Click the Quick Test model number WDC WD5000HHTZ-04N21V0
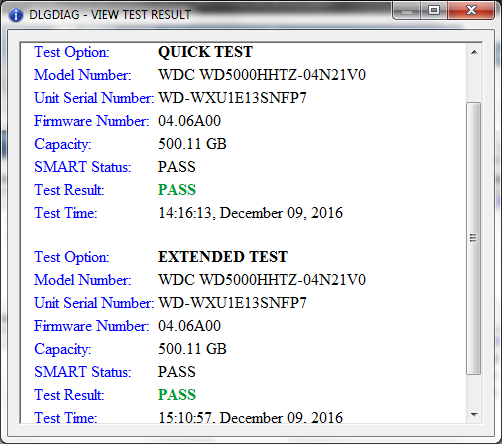The image size is (502, 444). click(x=262, y=75)
